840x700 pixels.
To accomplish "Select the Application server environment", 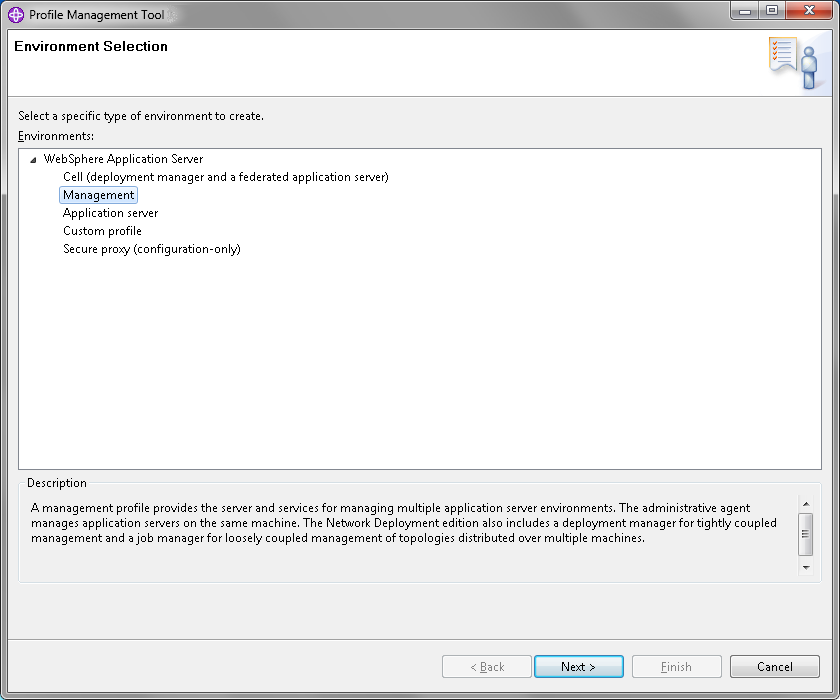I will point(110,213).
